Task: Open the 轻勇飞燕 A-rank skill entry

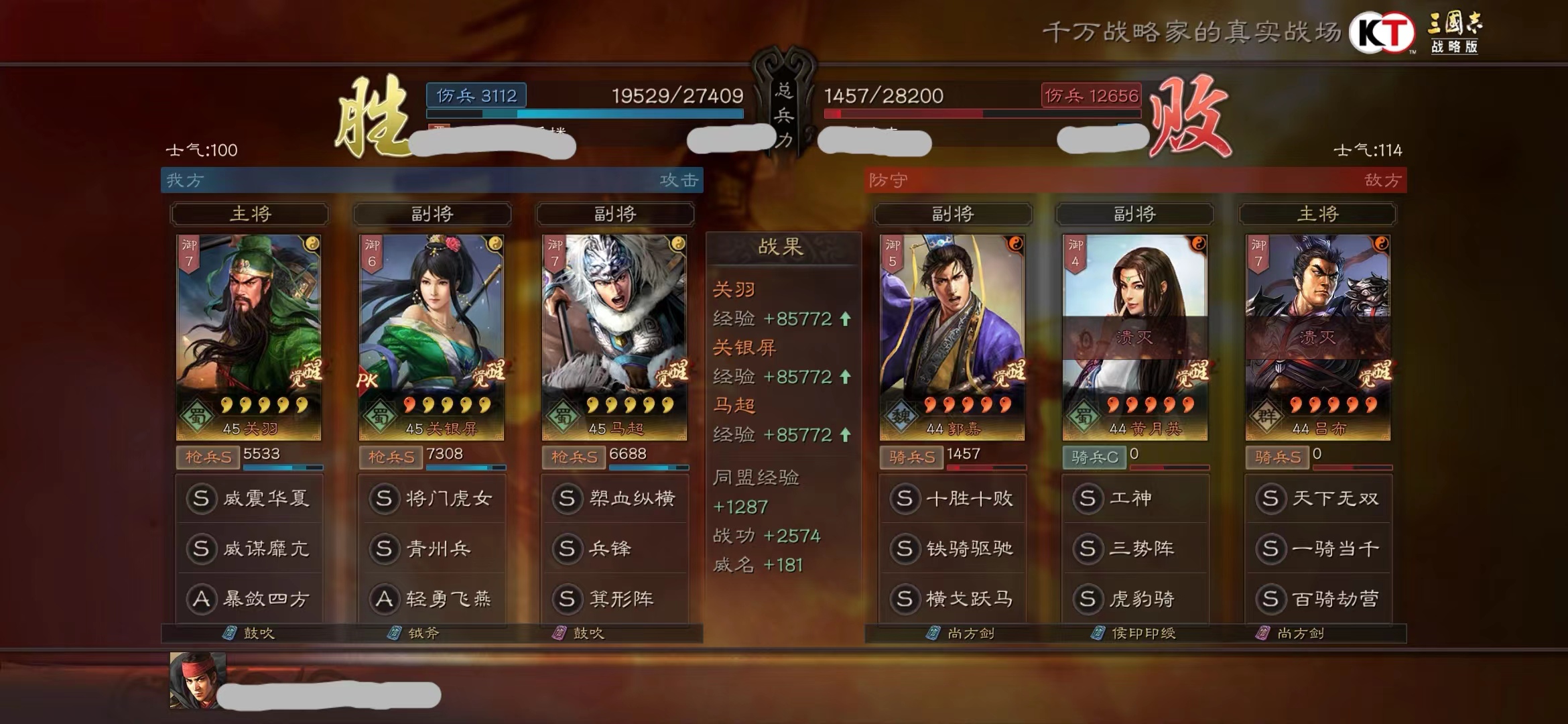Action: 432,598
